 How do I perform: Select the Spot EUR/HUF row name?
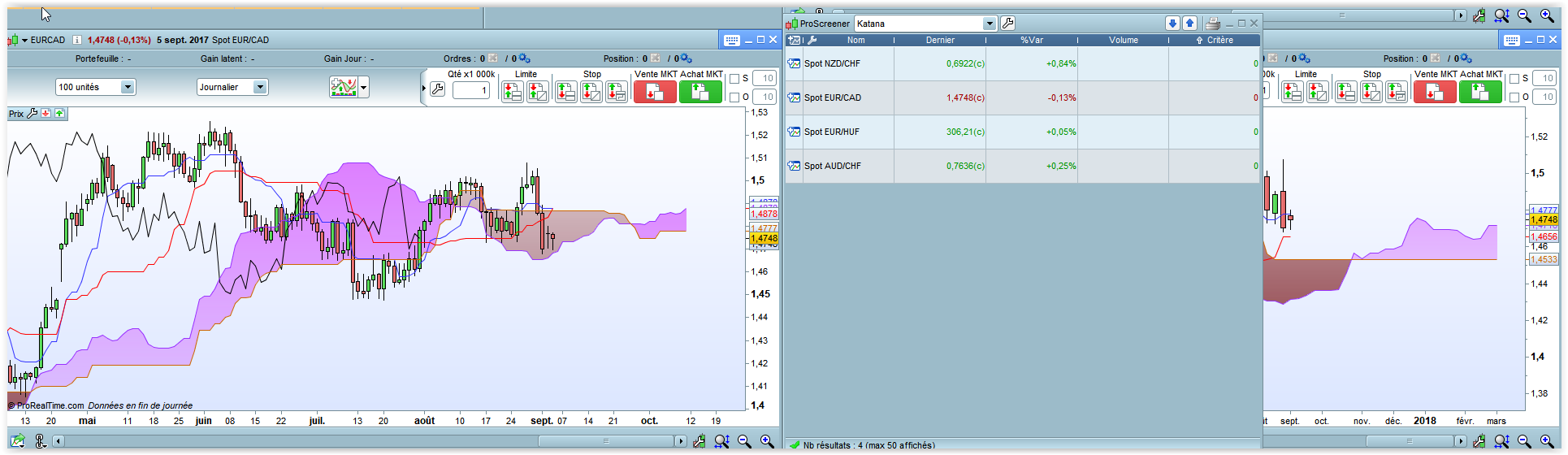(832, 132)
